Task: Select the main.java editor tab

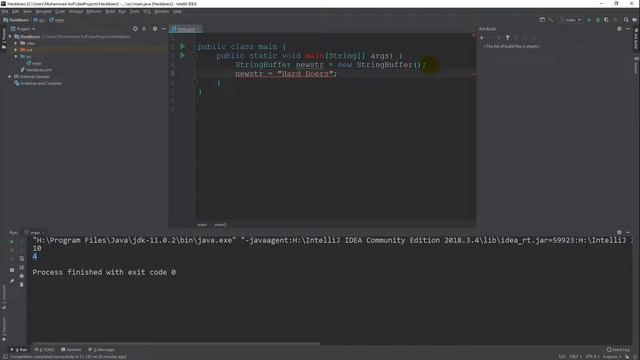Action: [x=186, y=29]
